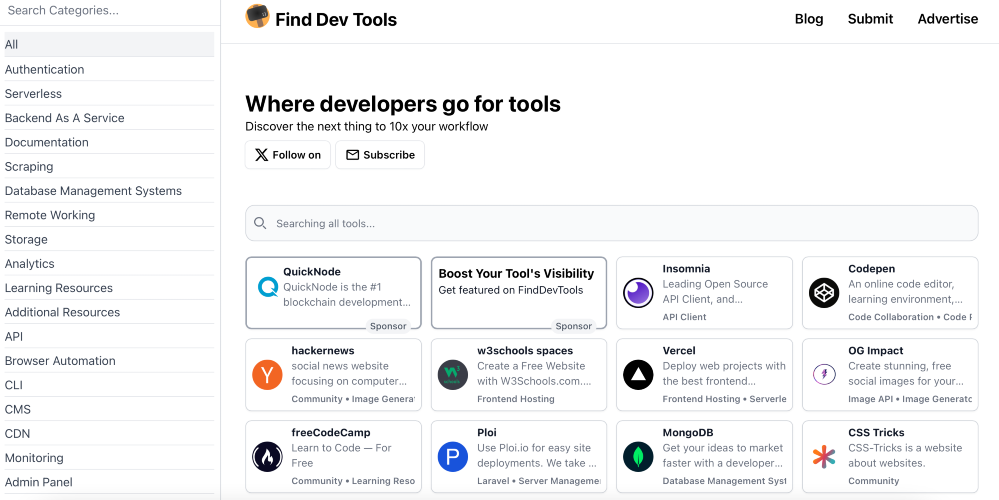Click the Ploi blue P icon
This screenshot has width=999, height=500.
click(x=453, y=457)
